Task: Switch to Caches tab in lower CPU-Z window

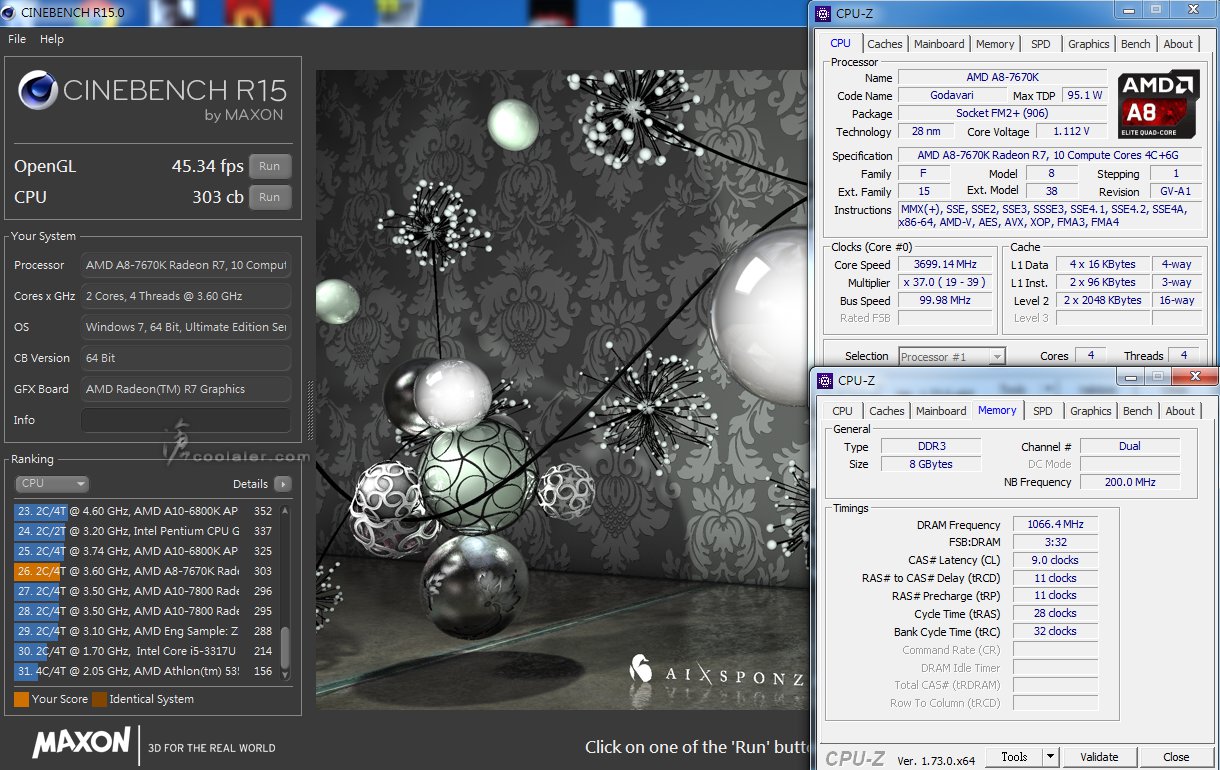Action: pos(887,411)
